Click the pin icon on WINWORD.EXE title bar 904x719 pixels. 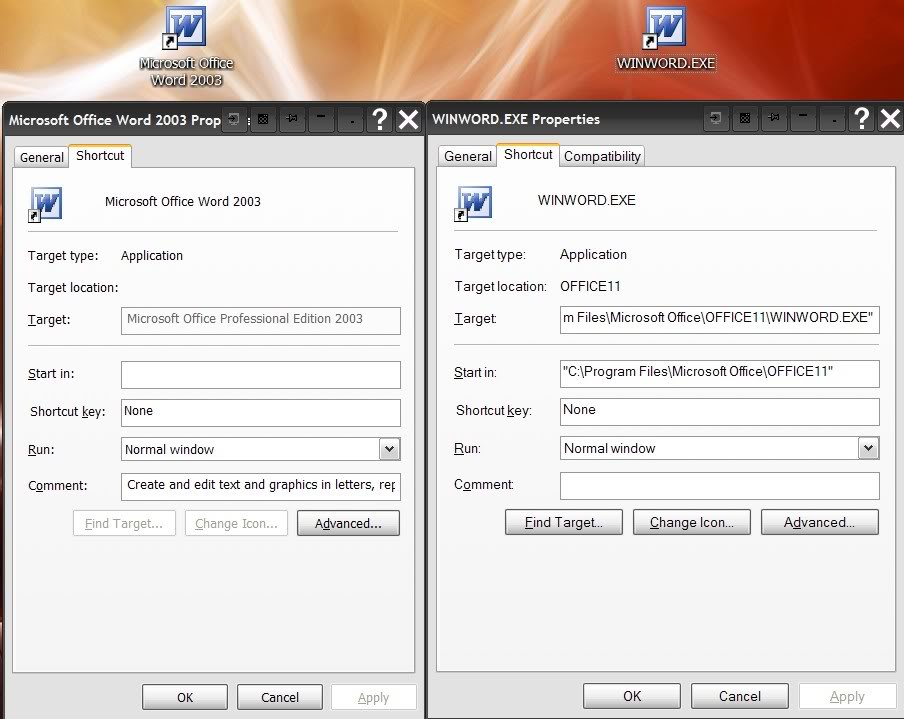coord(774,118)
